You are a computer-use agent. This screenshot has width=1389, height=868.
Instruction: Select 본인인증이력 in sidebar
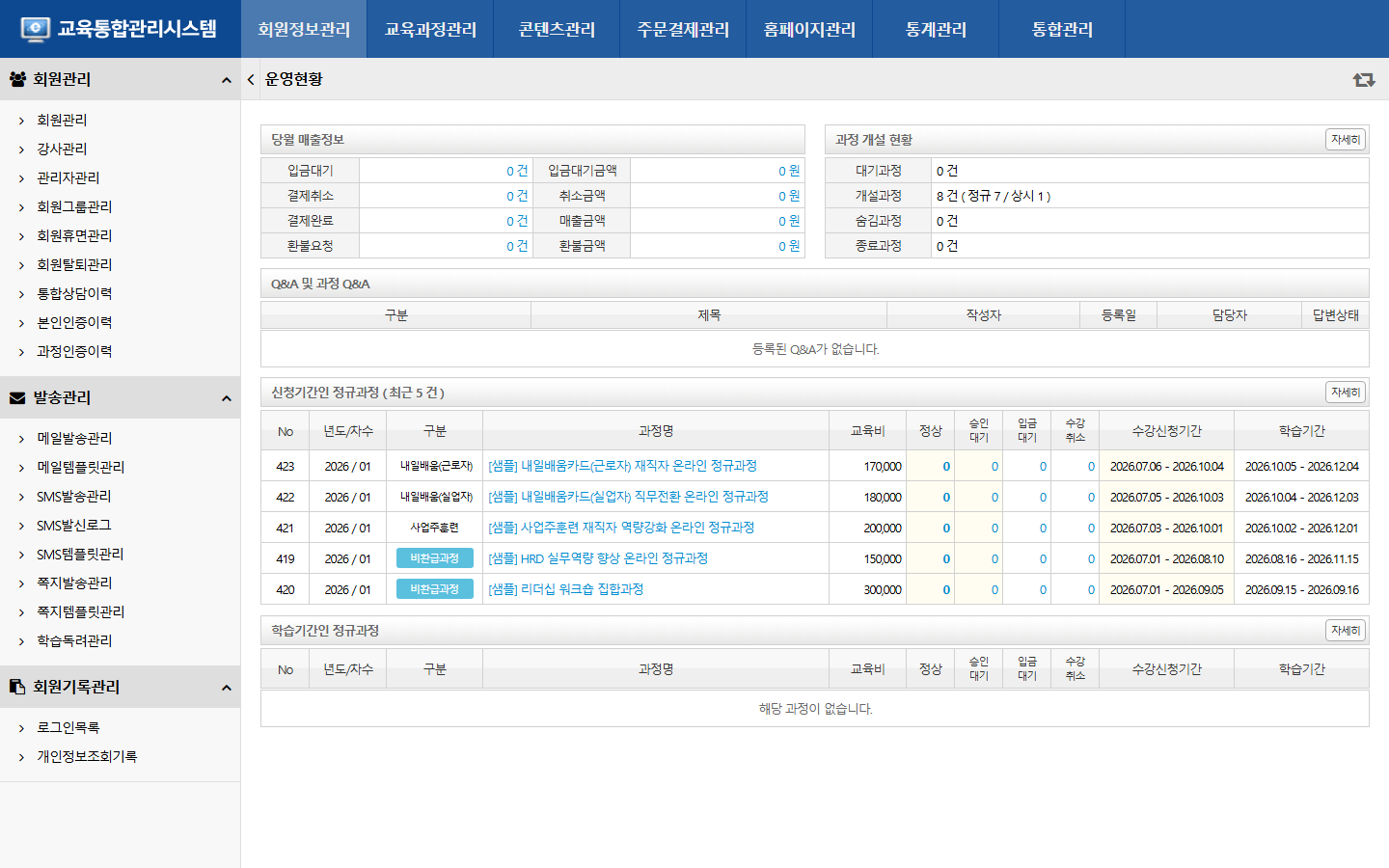tap(74, 322)
